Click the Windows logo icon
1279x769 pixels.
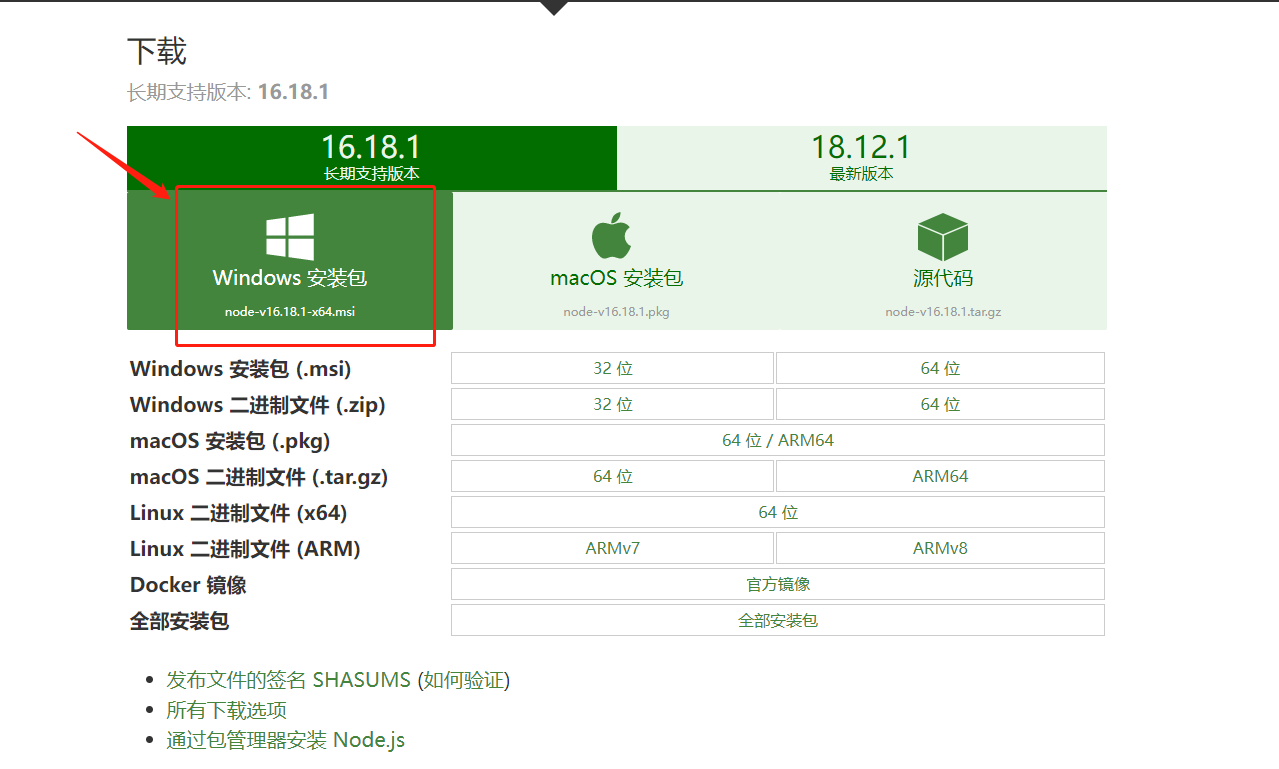tap(290, 237)
